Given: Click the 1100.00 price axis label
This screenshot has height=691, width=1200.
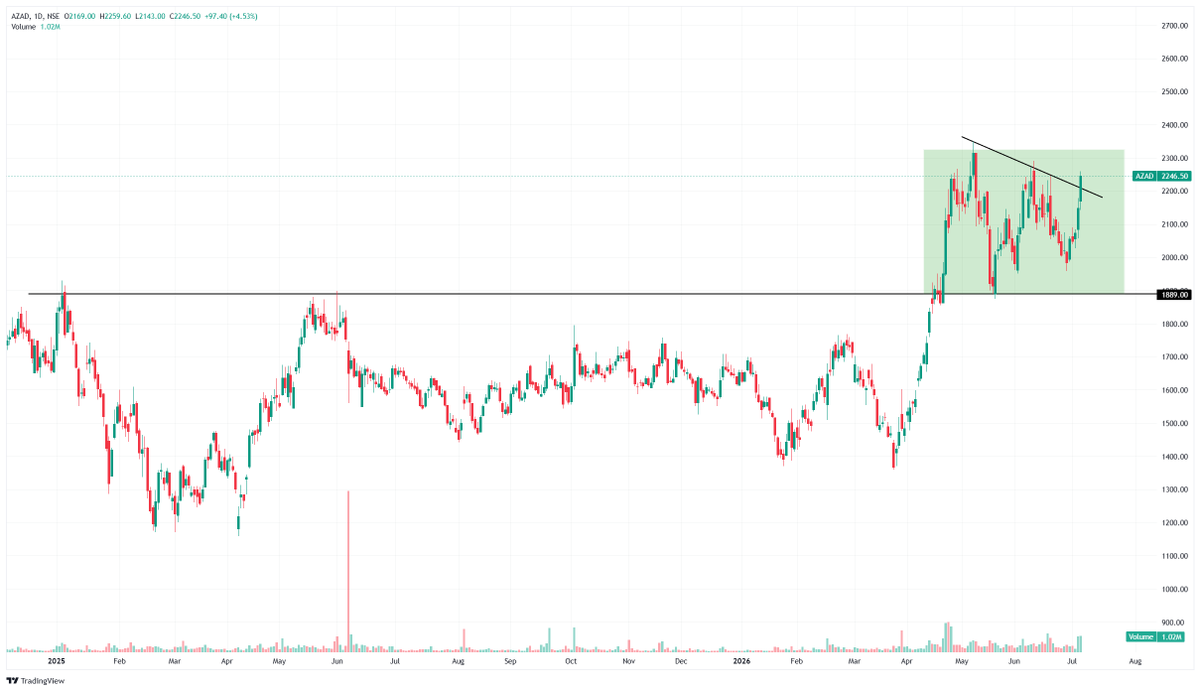Looking at the screenshot, I should (1174, 556).
